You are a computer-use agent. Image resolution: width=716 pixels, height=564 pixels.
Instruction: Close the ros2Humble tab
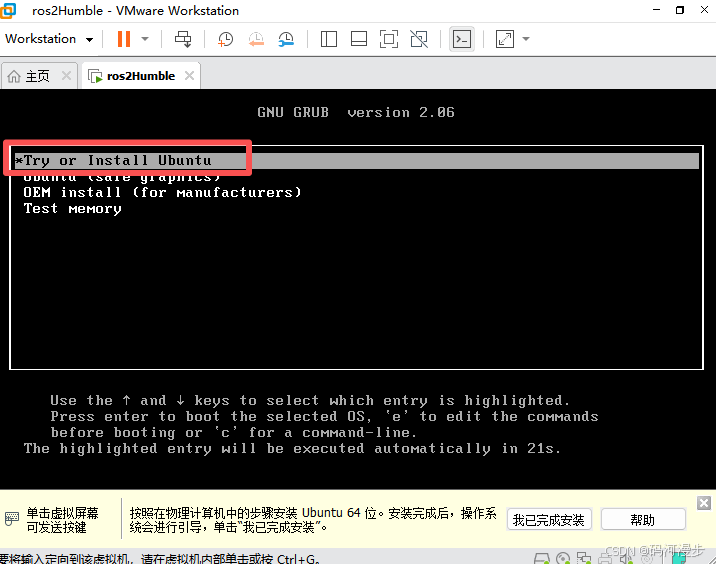pyautogui.click(x=190, y=75)
